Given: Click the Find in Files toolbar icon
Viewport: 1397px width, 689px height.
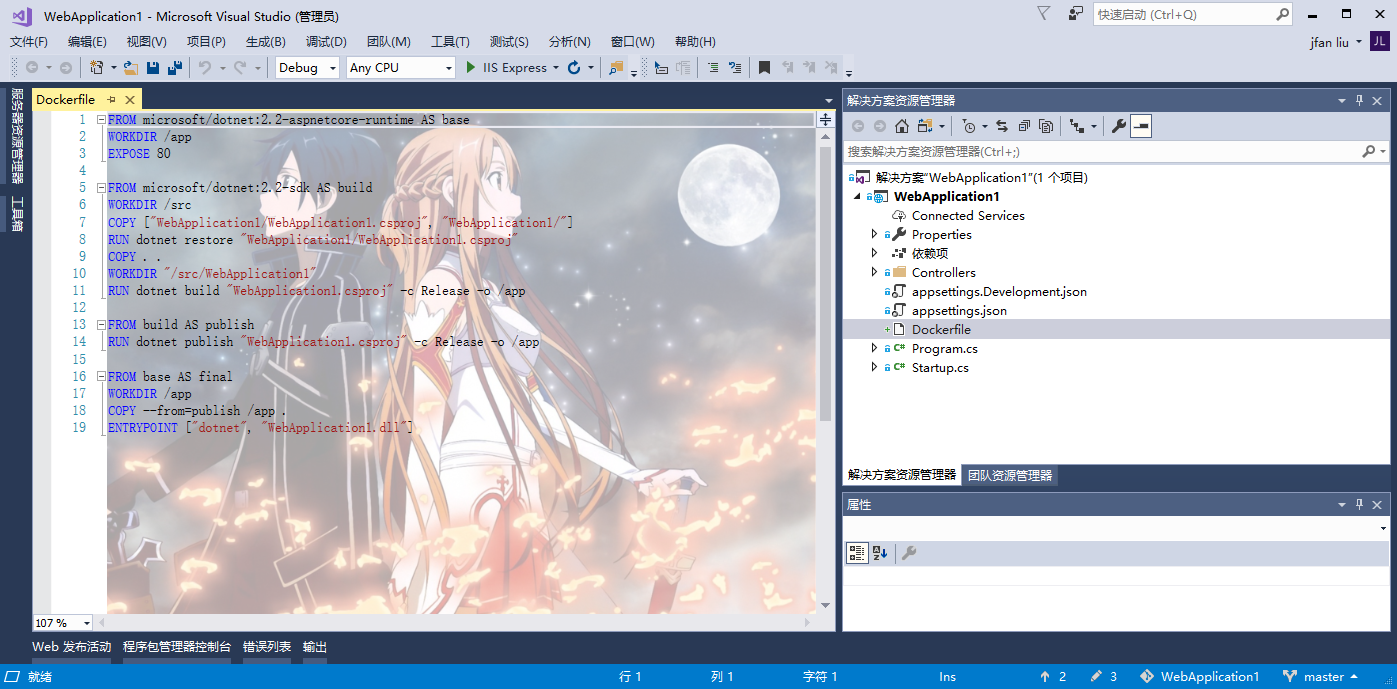Looking at the screenshot, I should click(x=616, y=68).
